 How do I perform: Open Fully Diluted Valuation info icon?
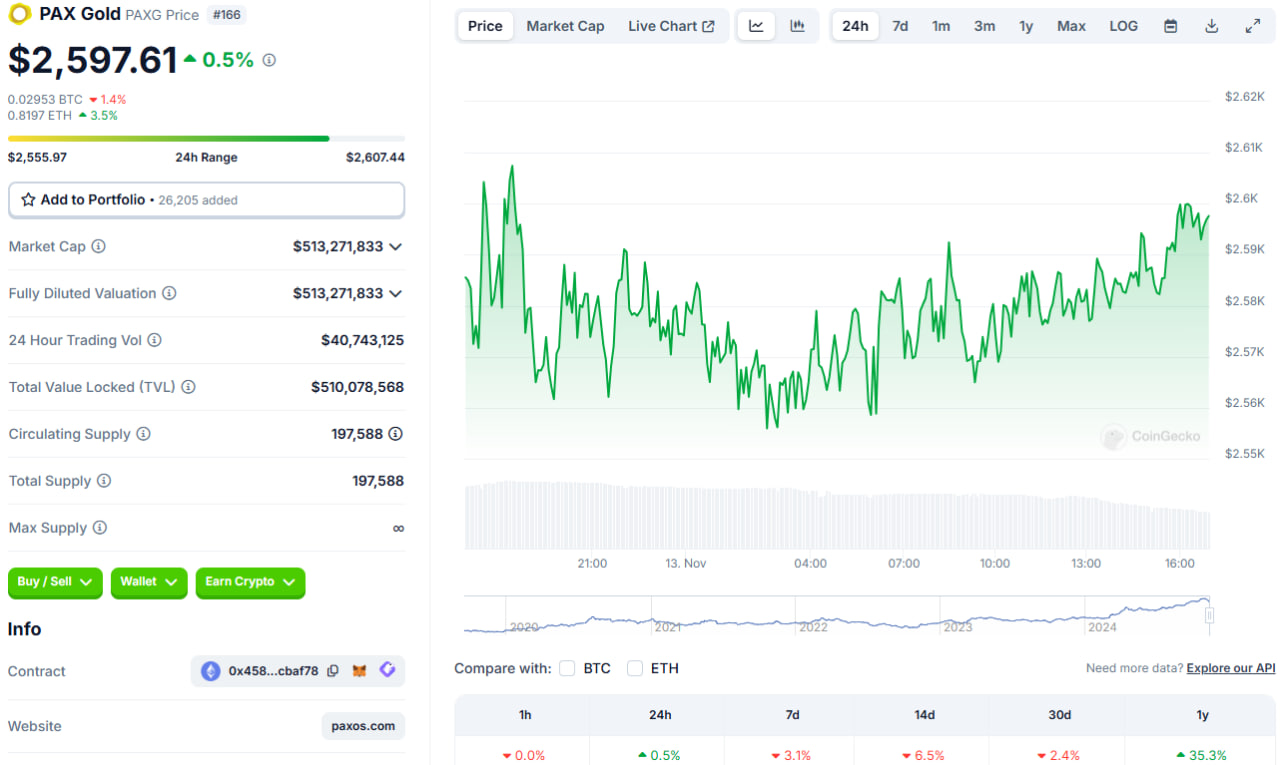pos(169,293)
